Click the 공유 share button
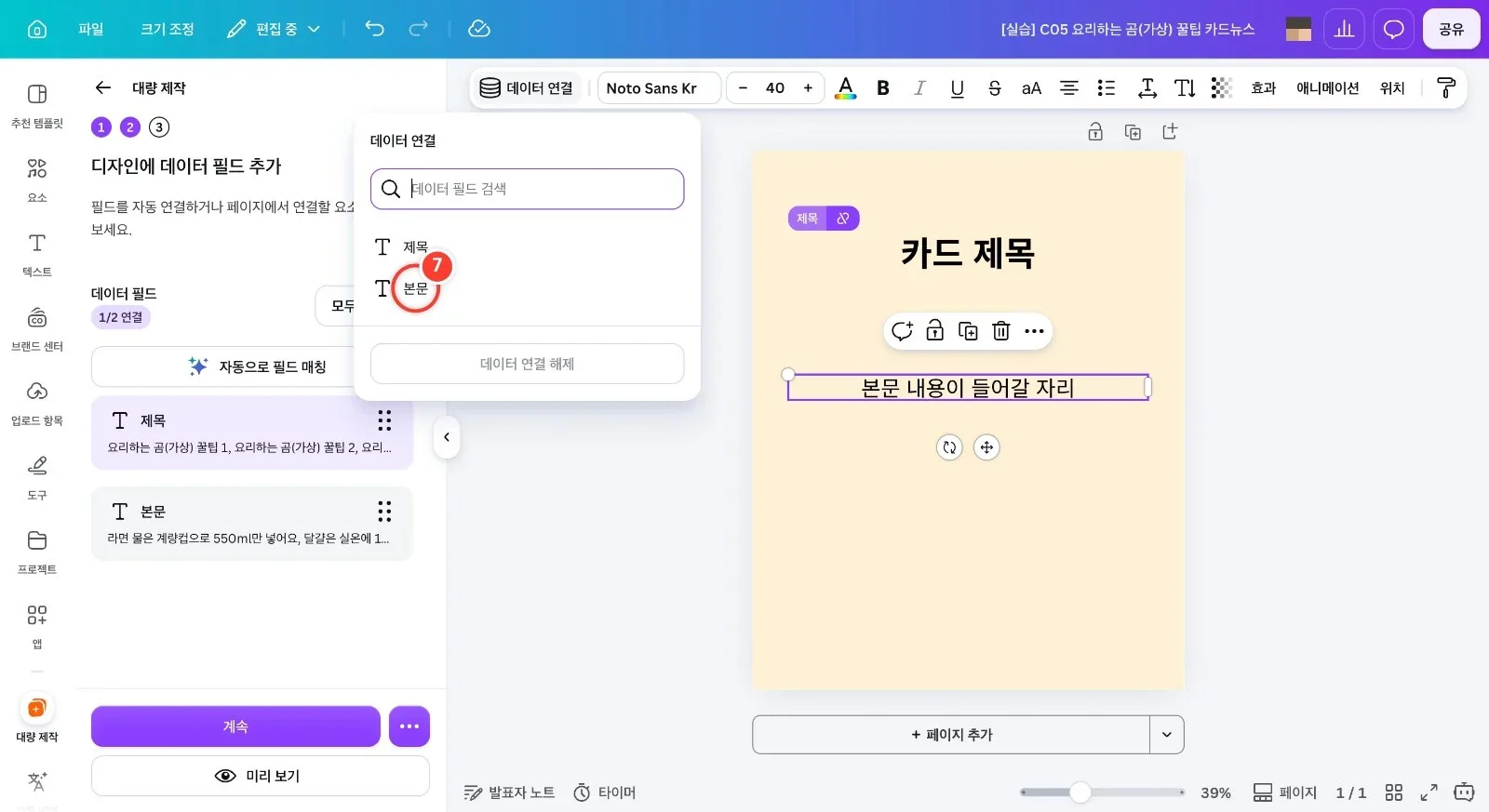Viewport: 1489px width, 812px height. 1451,29
